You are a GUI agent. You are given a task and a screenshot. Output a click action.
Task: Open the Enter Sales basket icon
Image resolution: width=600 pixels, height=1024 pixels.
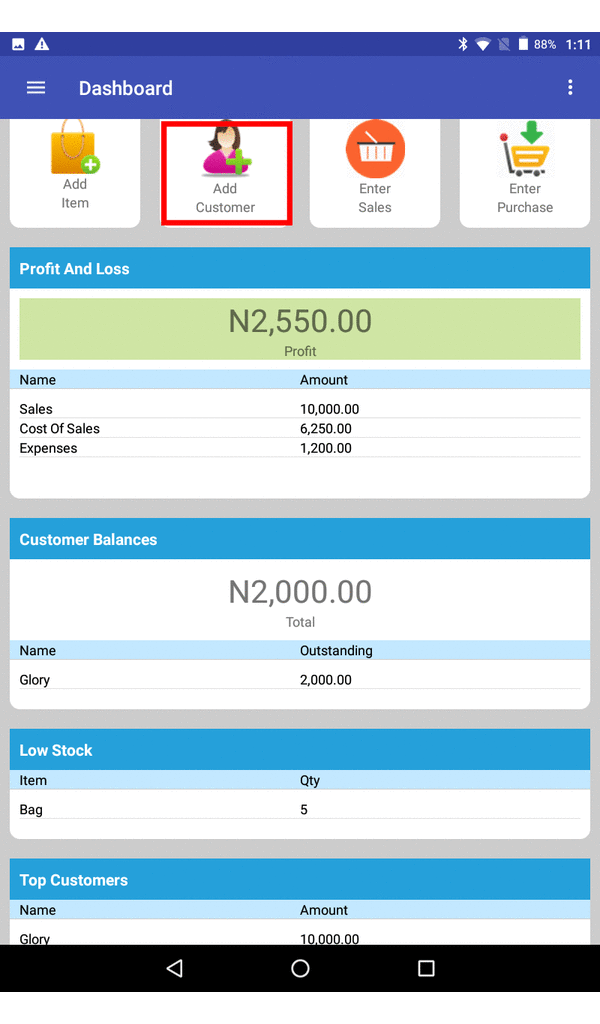(375, 149)
